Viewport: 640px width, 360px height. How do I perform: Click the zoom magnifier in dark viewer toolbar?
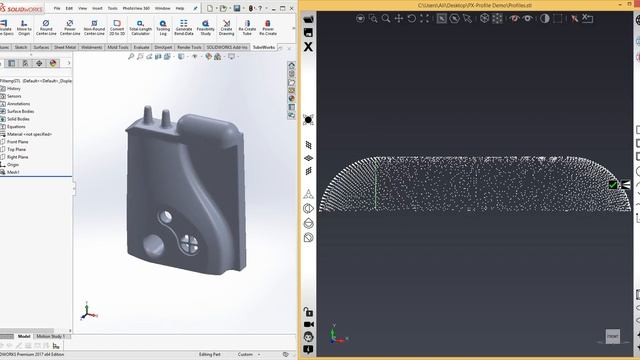386,18
